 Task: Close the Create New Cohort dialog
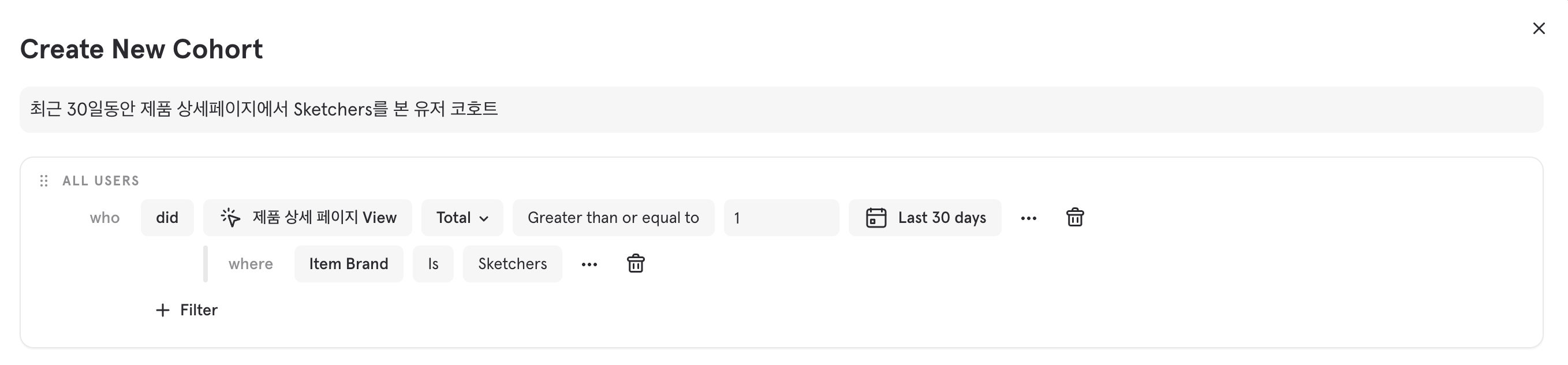(1539, 29)
